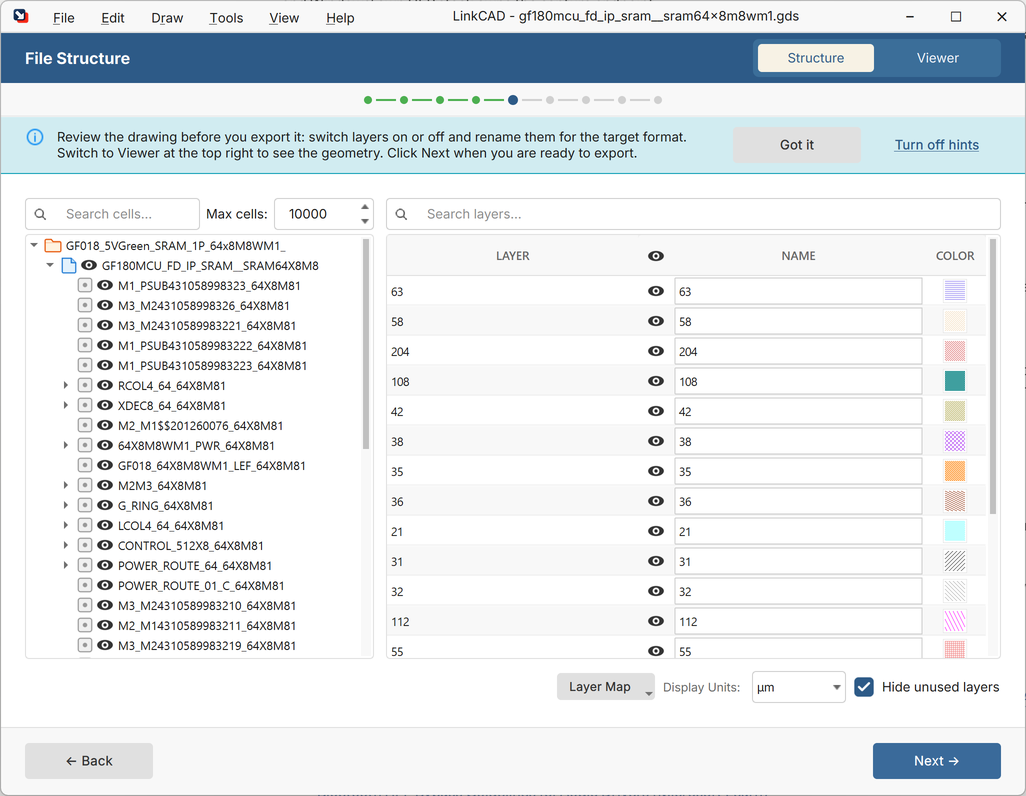Image resolution: width=1026 pixels, height=796 pixels.
Task: Open the Edit menu
Action: [x=113, y=18]
